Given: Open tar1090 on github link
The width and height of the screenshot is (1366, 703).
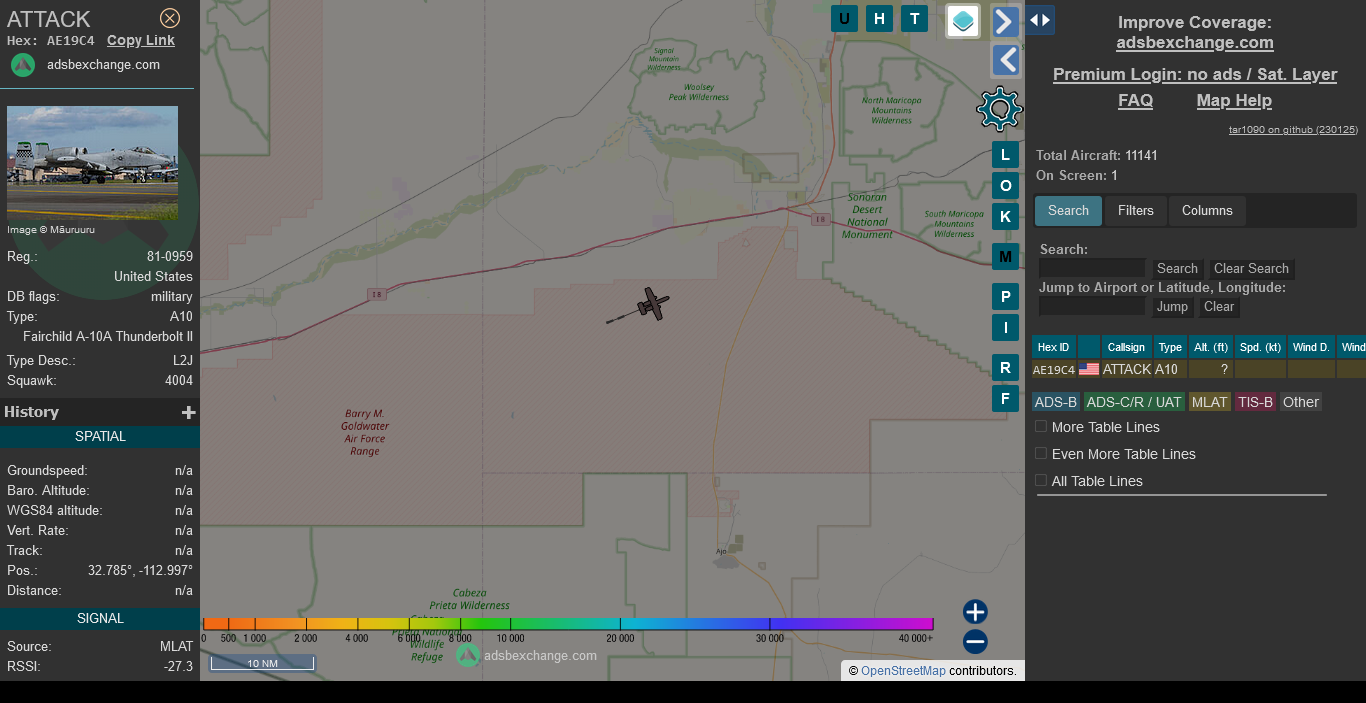Looking at the screenshot, I should tap(1293, 130).
